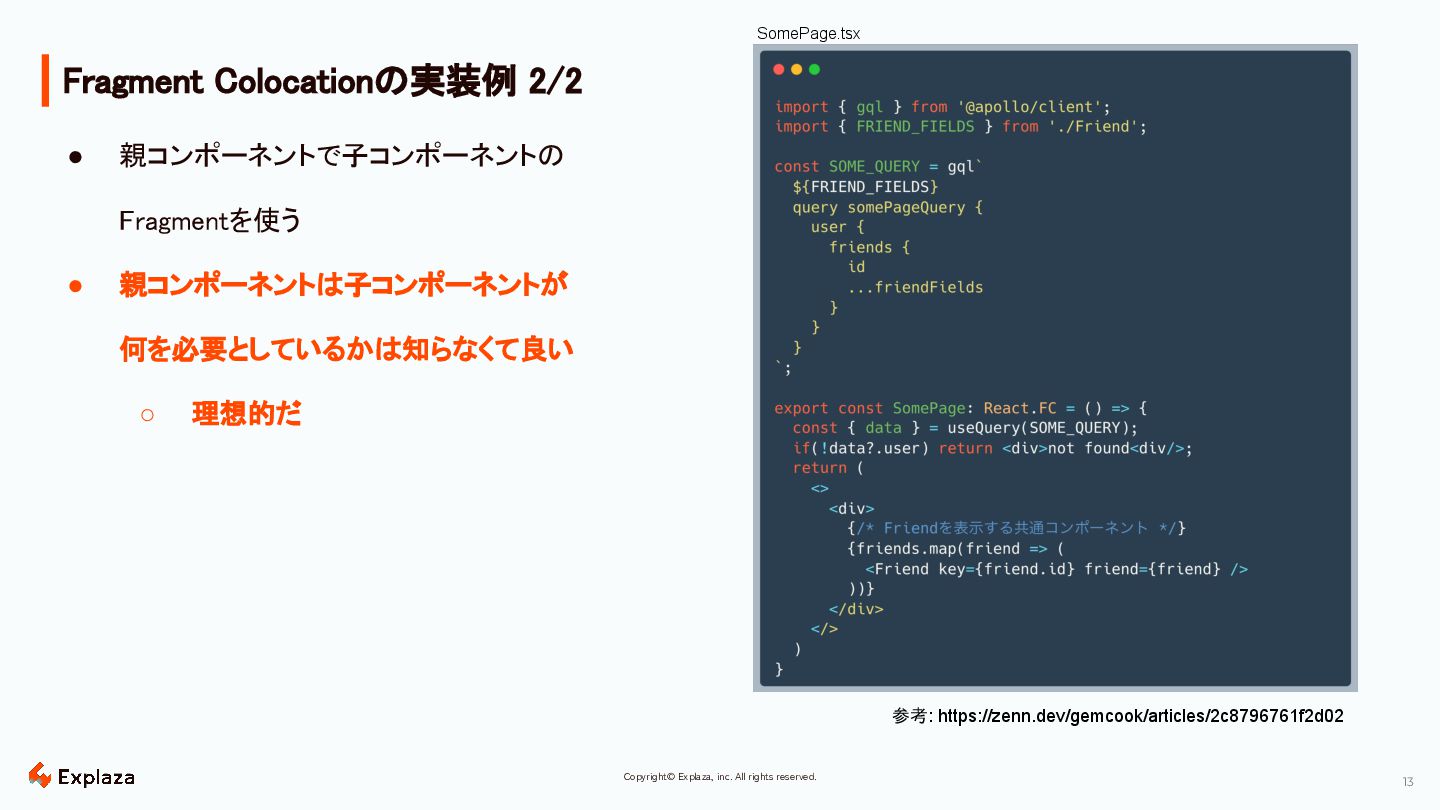
Task: Click the closing '</div>' code line
Action: pos(856,609)
